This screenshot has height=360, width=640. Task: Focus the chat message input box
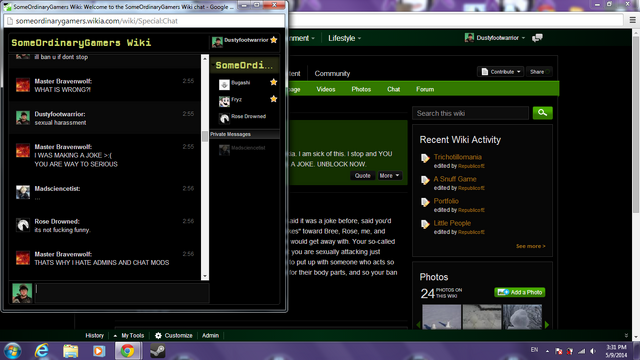click(x=122, y=293)
